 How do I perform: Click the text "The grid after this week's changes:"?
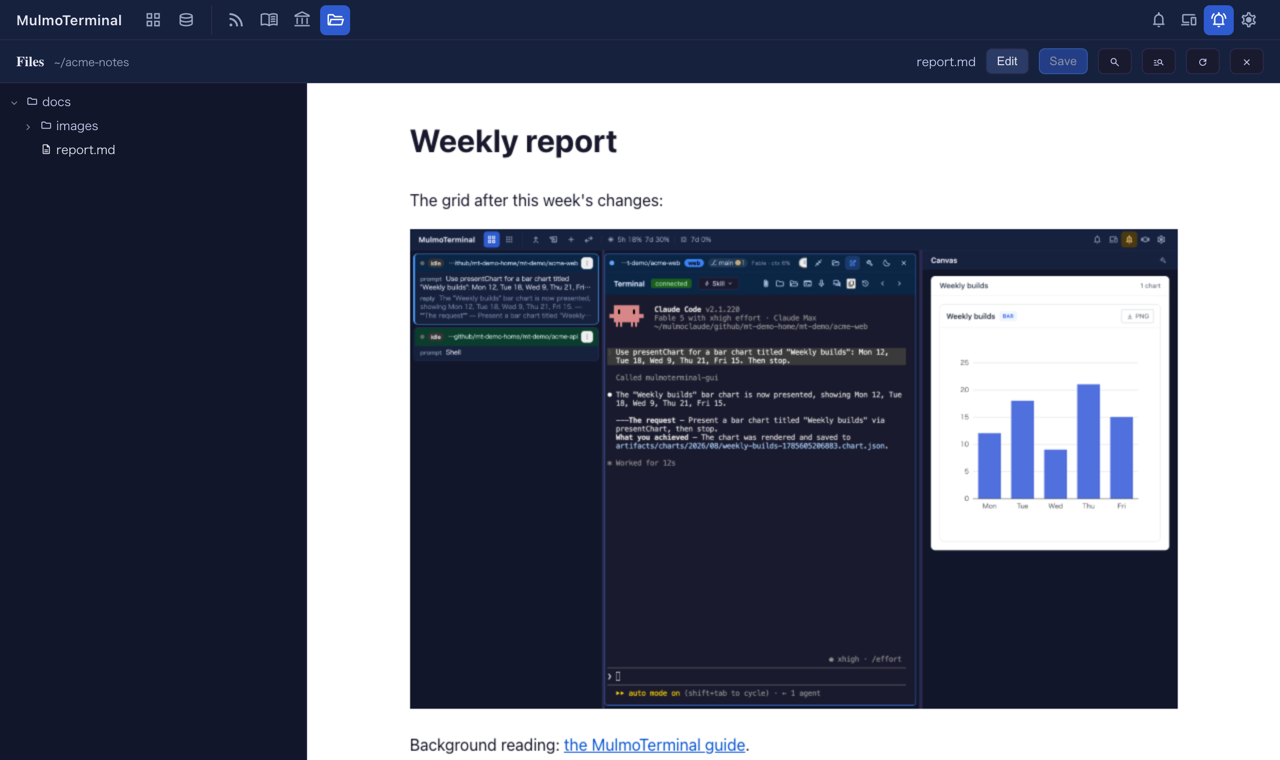coord(536,200)
